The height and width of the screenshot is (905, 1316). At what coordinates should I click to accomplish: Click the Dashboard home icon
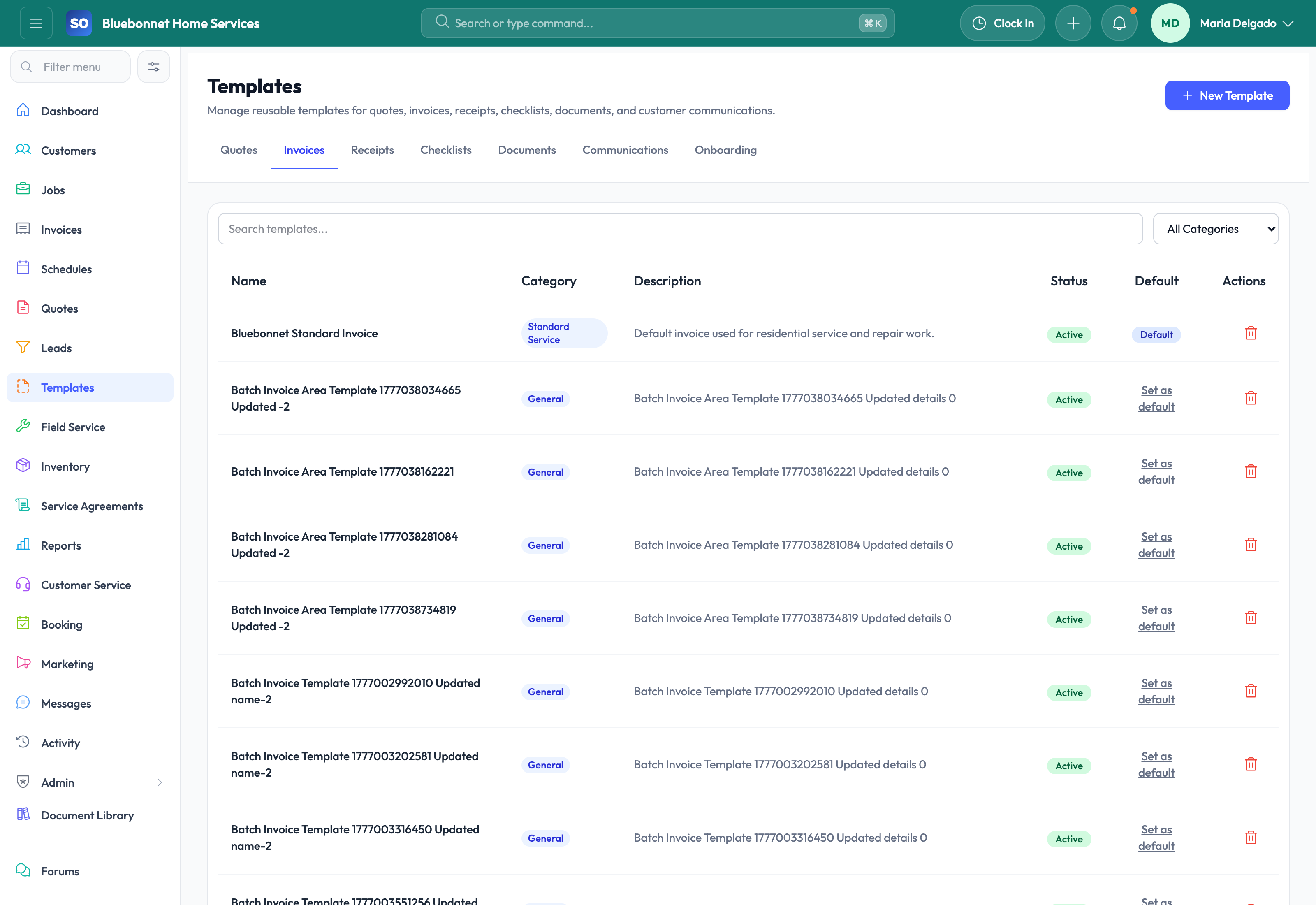click(x=23, y=110)
